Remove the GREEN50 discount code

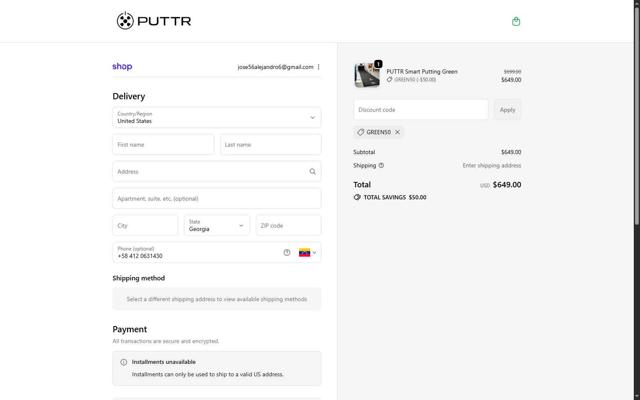(397, 132)
